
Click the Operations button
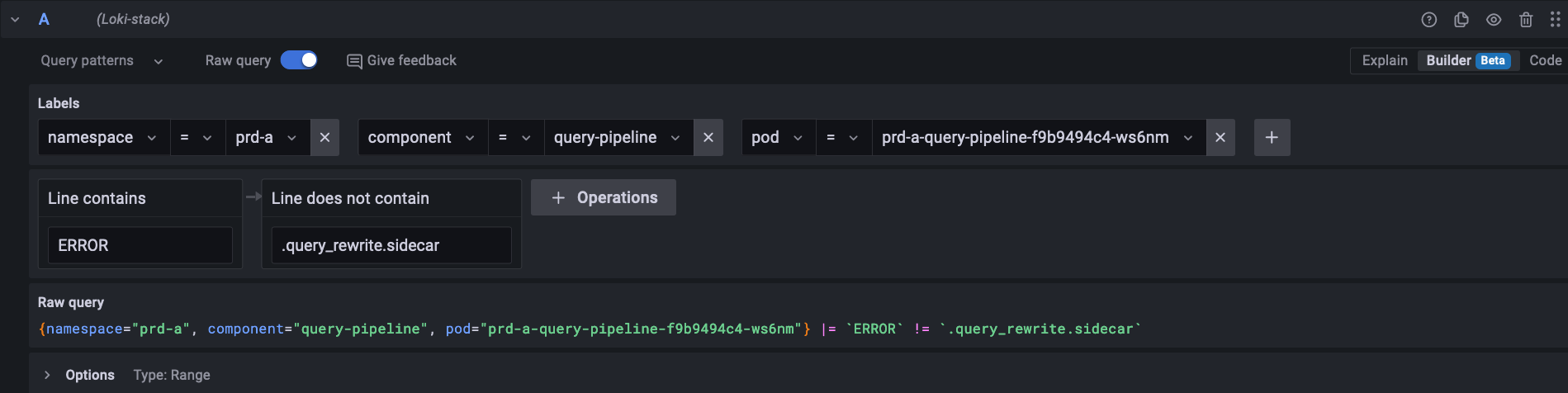coord(604,197)
